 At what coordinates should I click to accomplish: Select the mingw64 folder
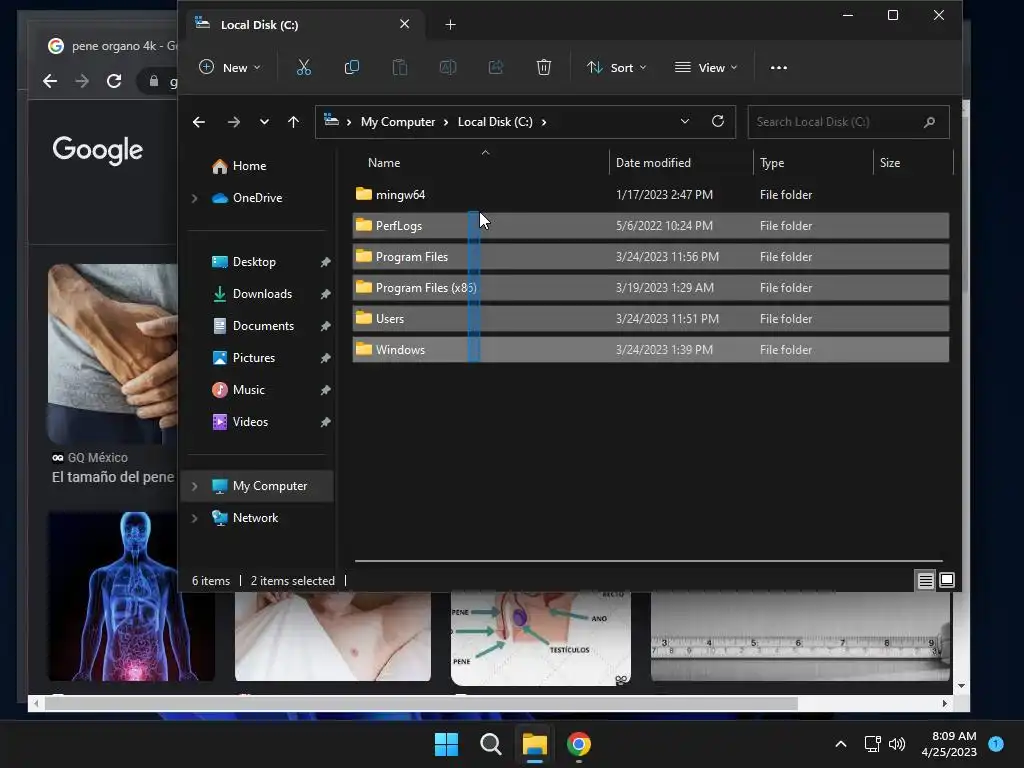pos(400,195)
